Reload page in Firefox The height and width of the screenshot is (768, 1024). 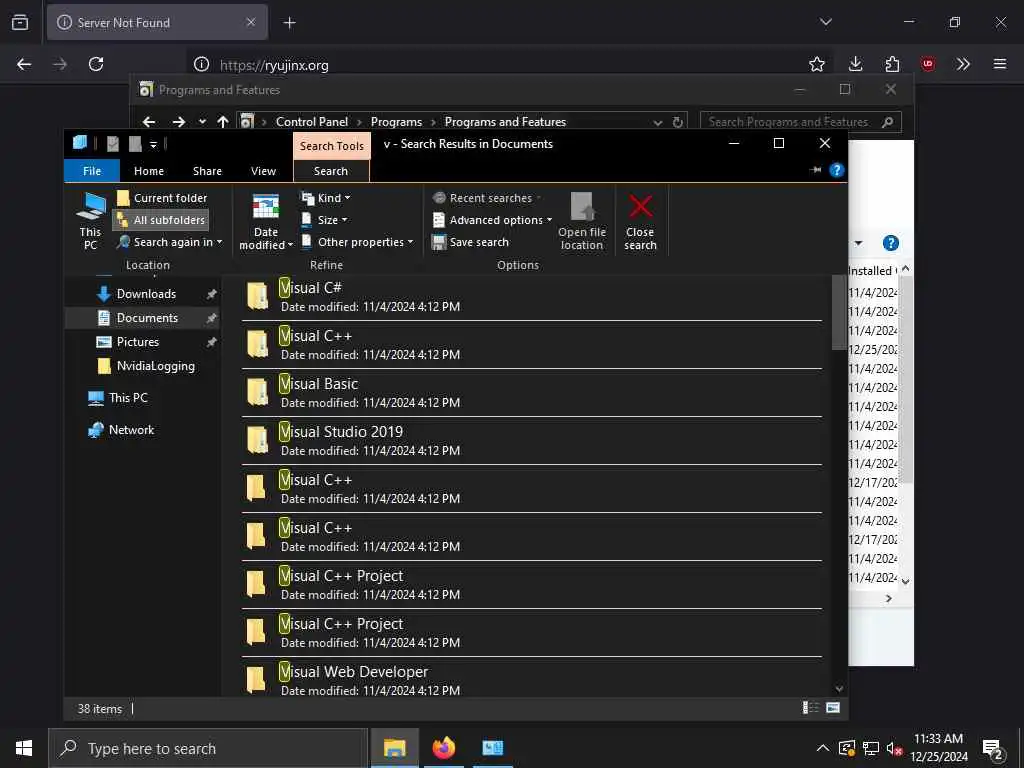coord(96,64)
